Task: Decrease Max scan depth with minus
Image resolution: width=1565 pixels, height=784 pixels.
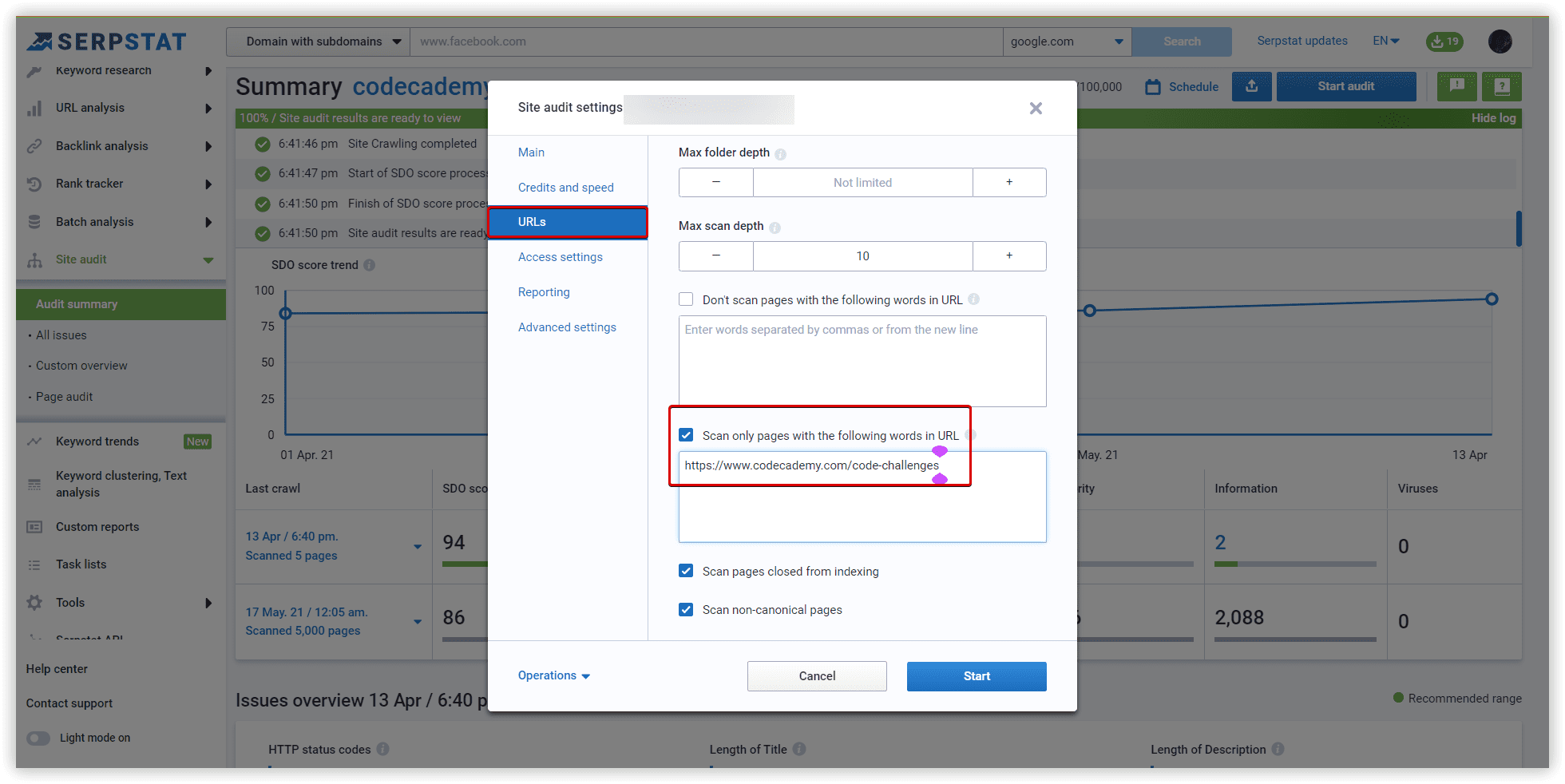Action: (716, 255)
